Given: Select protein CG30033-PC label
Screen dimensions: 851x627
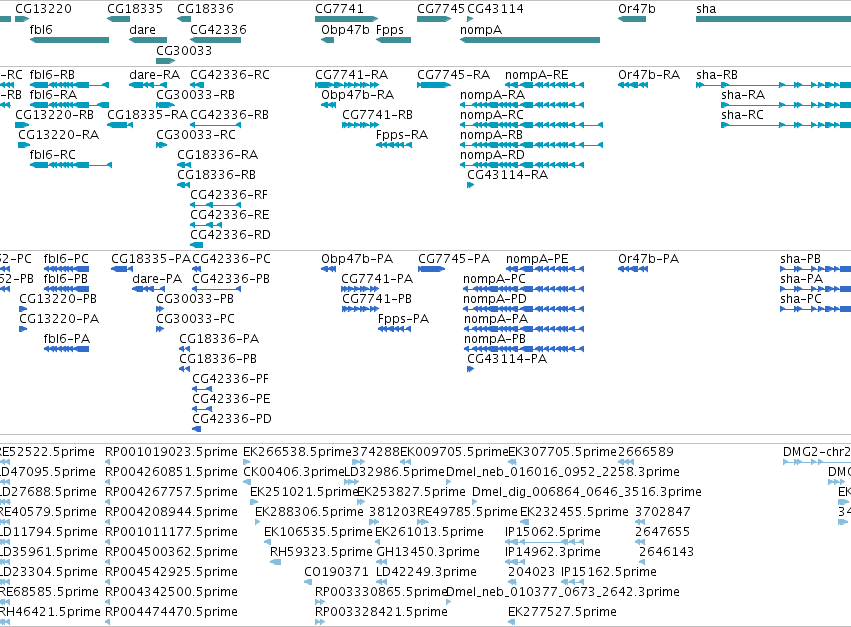Looking at the screenshot, I should click(x=195, y=319).
